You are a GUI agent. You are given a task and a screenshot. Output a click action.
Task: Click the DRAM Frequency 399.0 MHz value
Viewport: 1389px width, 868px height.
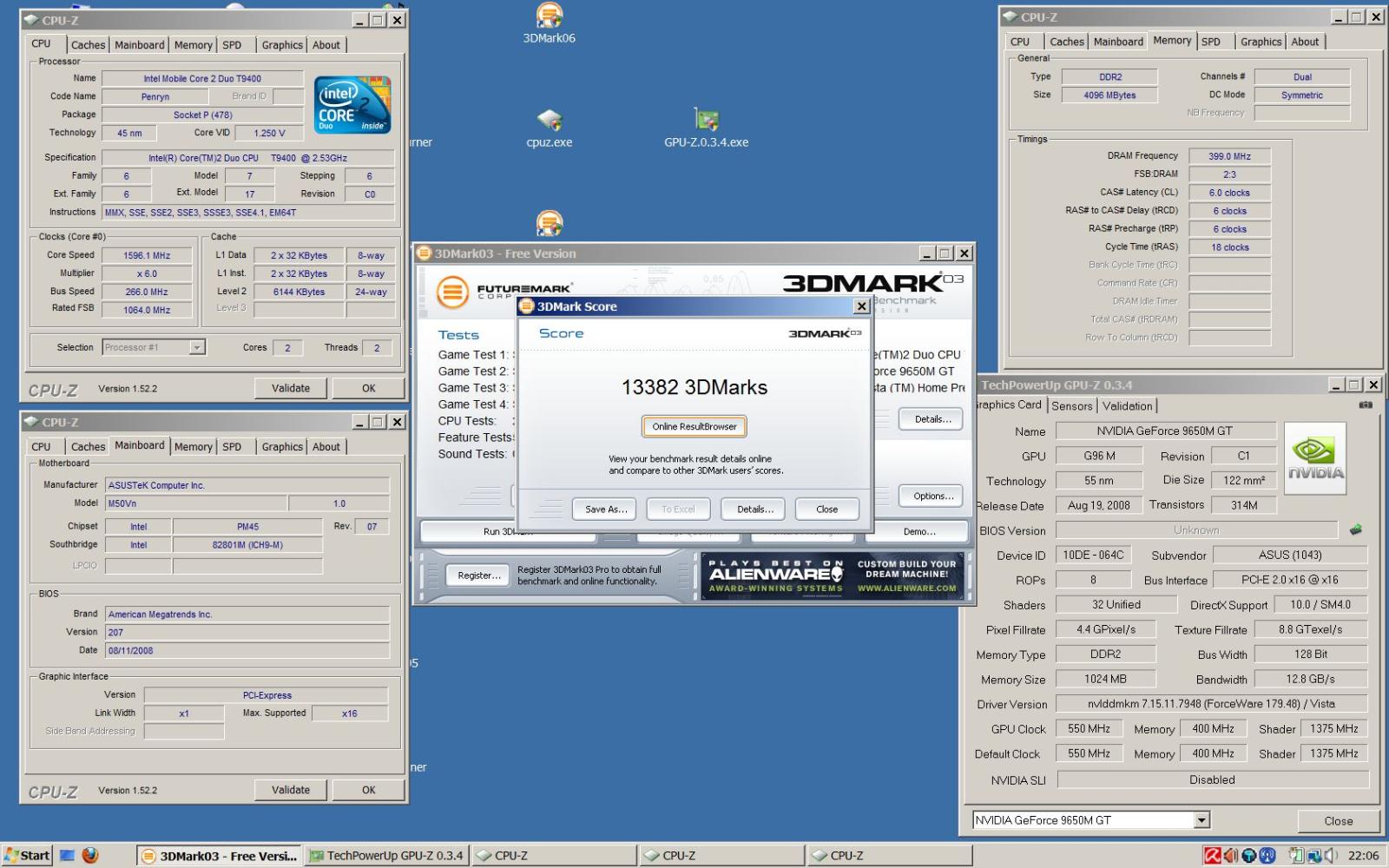pos(1229,156)
